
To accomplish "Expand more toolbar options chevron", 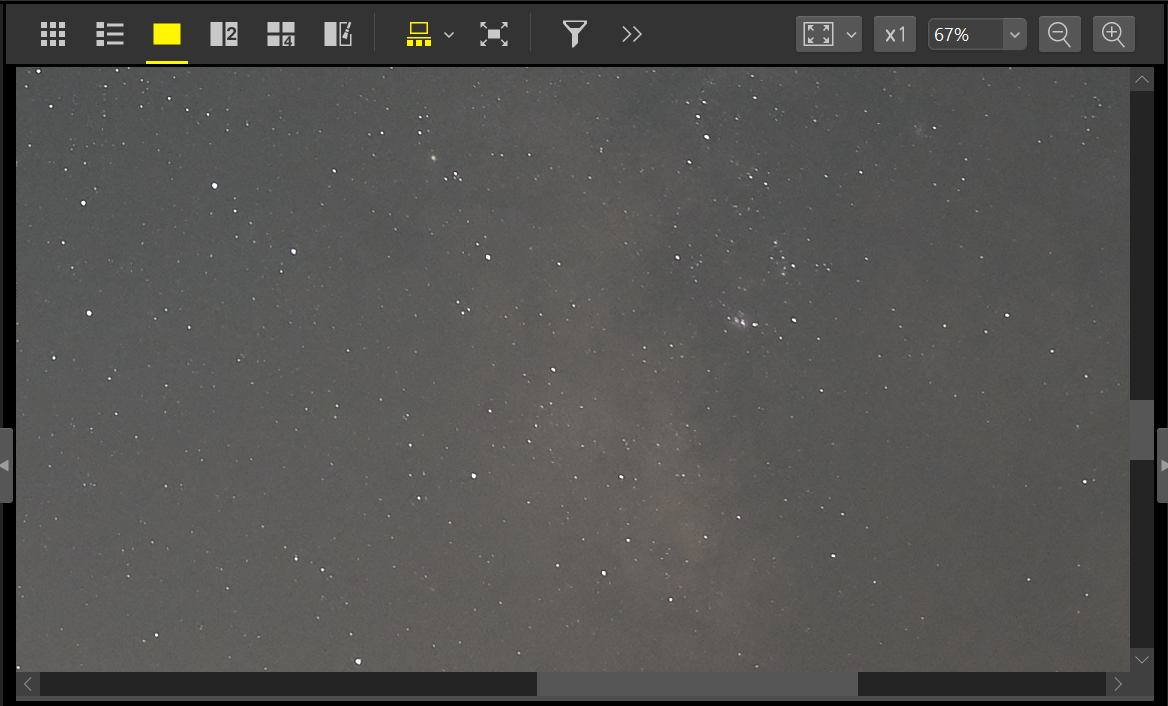I will 631,34.
